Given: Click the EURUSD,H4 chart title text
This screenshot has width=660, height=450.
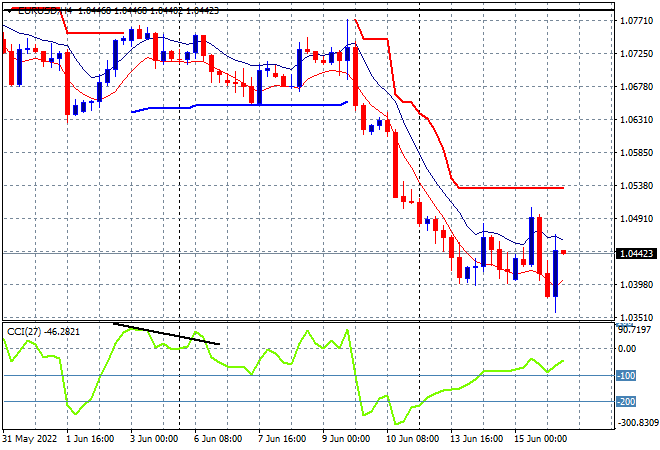Looking at the screenshot, I should (45, 11).
